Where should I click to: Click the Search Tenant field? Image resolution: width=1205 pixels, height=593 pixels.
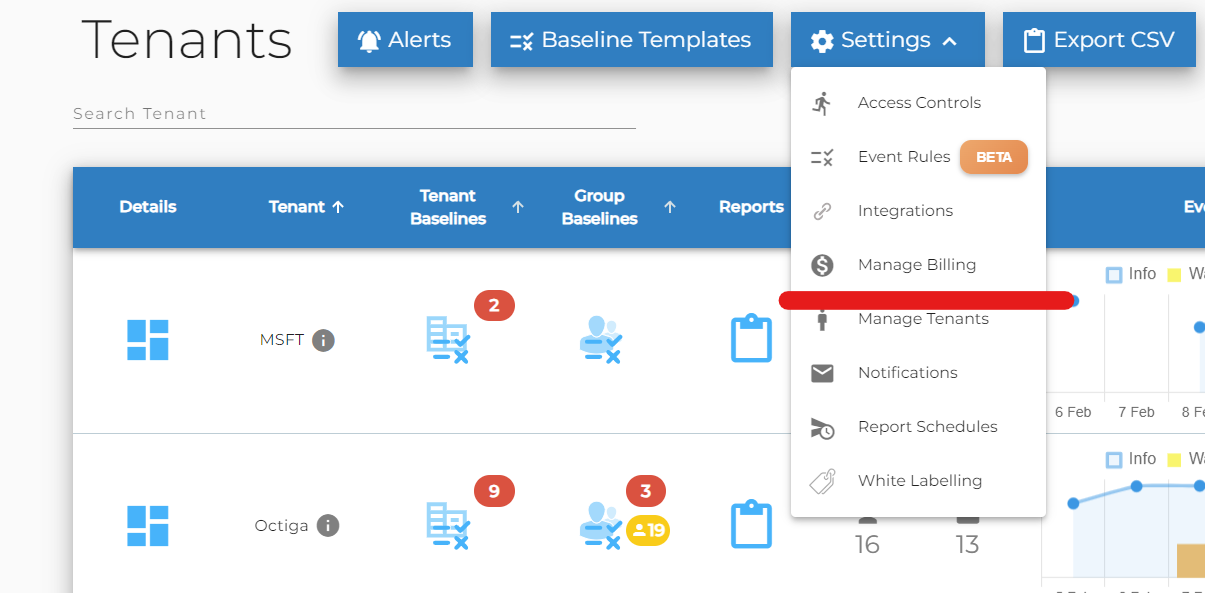(354, 114)
